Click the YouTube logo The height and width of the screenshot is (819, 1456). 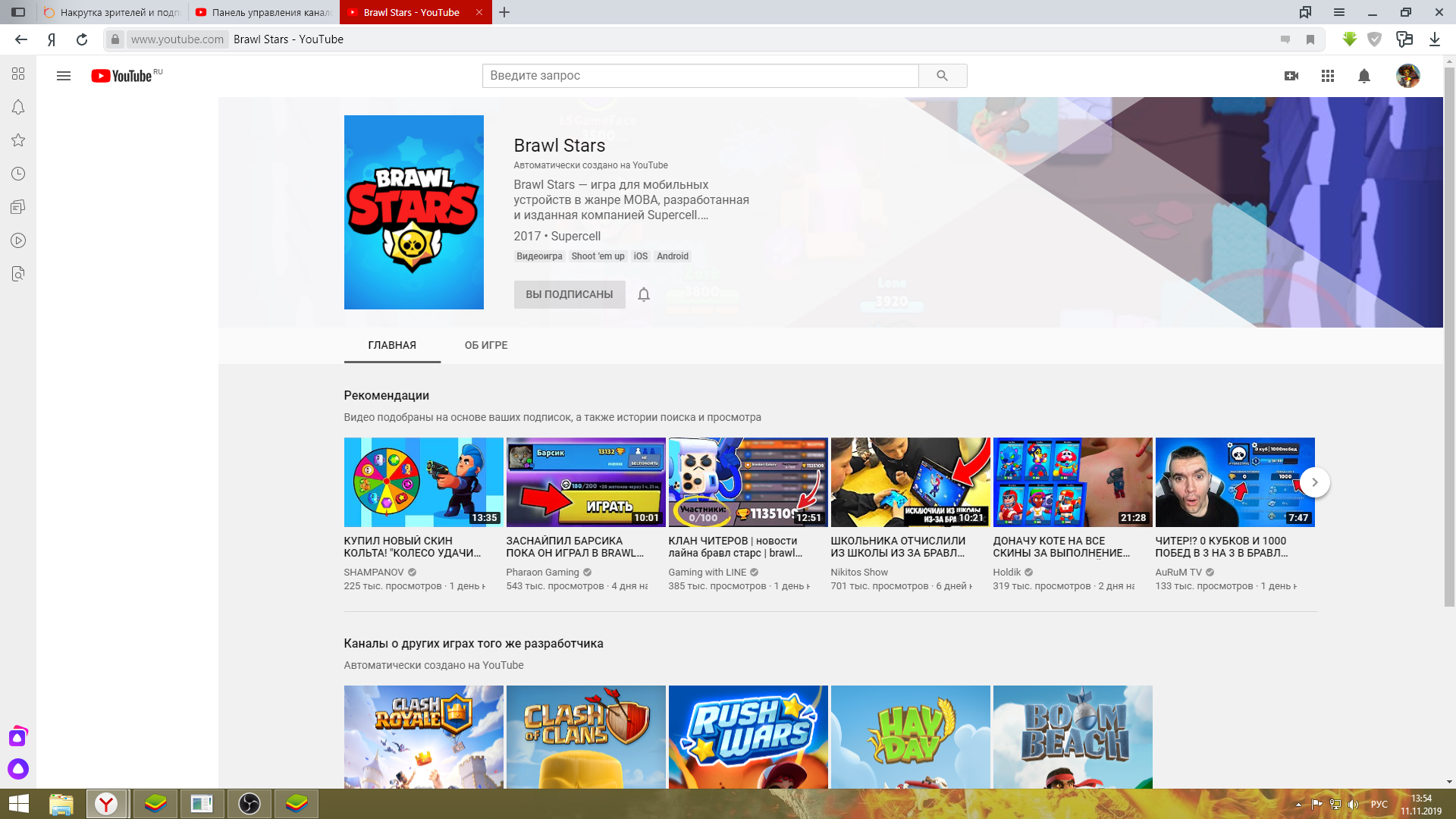click(x=122, y=76)
